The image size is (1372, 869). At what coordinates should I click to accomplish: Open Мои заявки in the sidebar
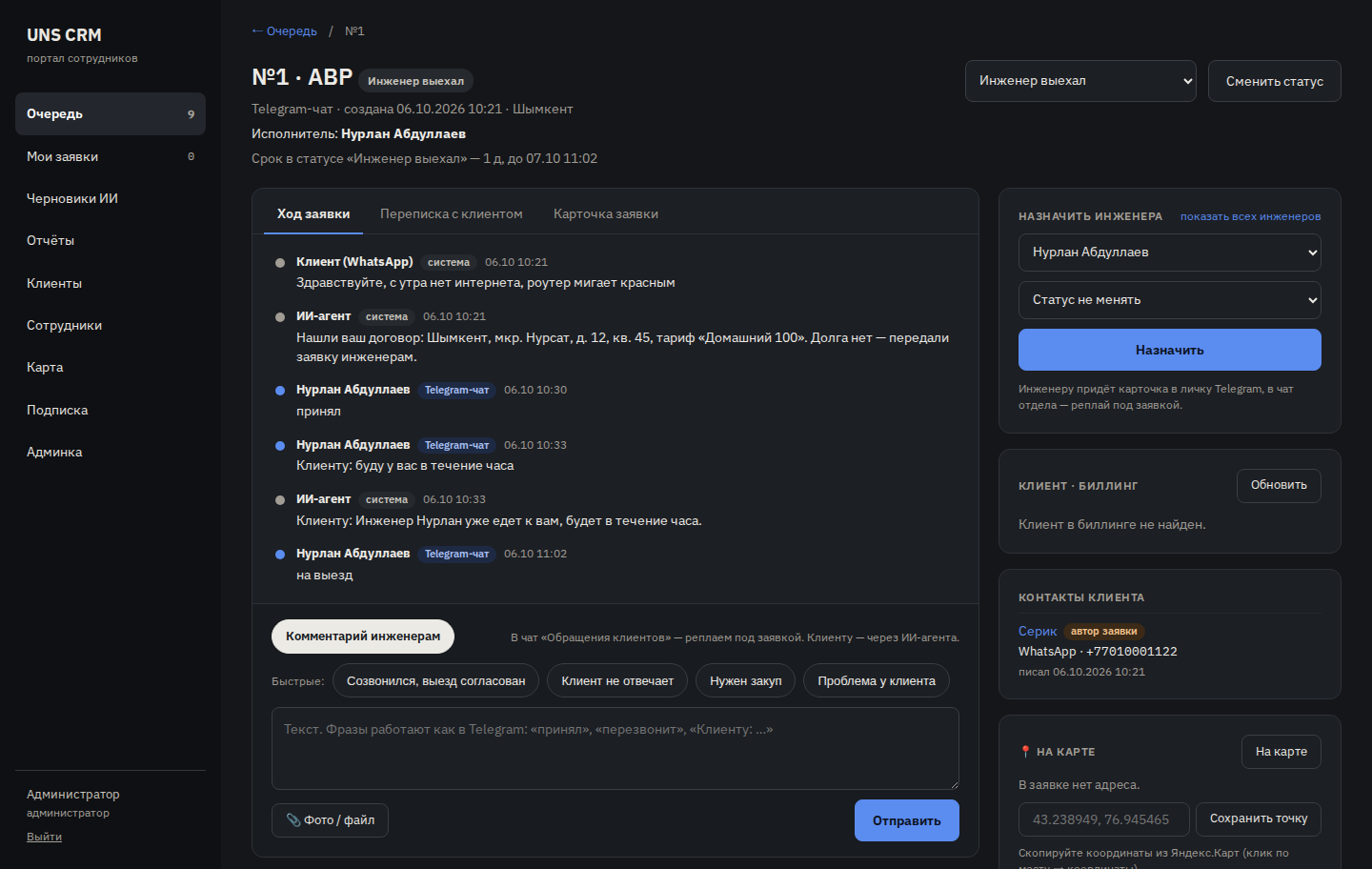coord(111,156)
